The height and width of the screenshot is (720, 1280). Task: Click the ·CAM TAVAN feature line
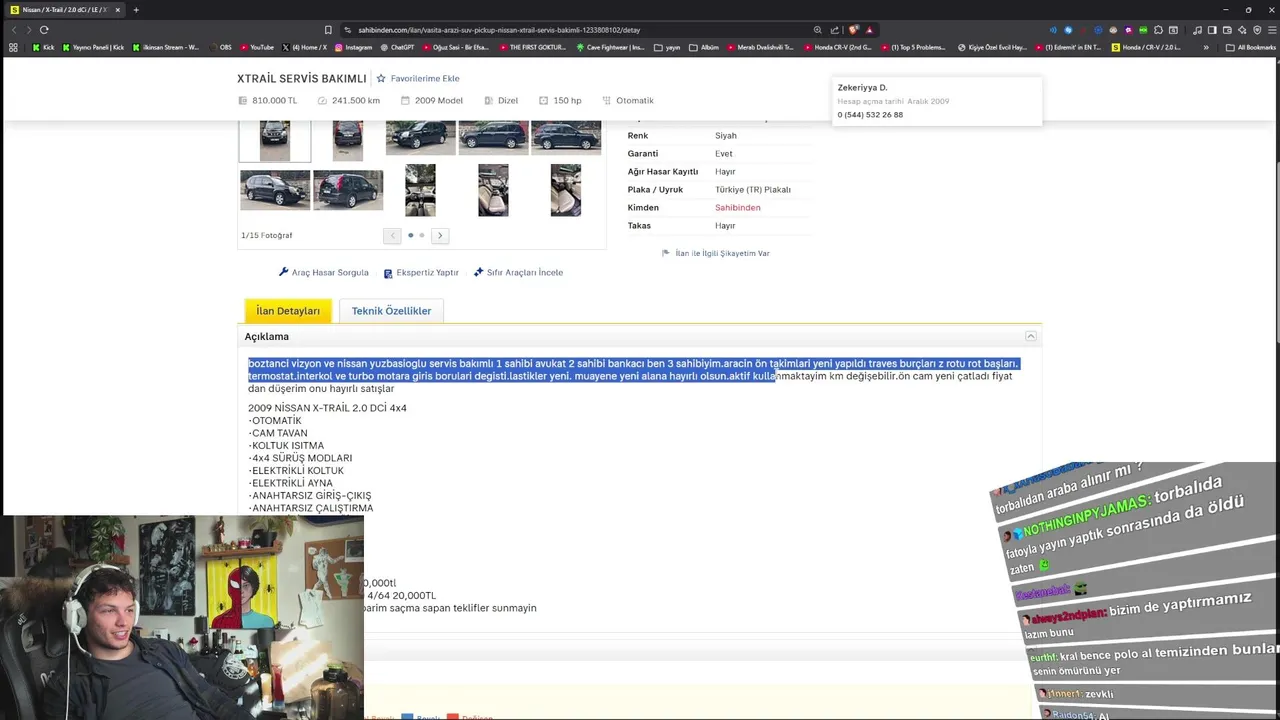click(278, 433)
